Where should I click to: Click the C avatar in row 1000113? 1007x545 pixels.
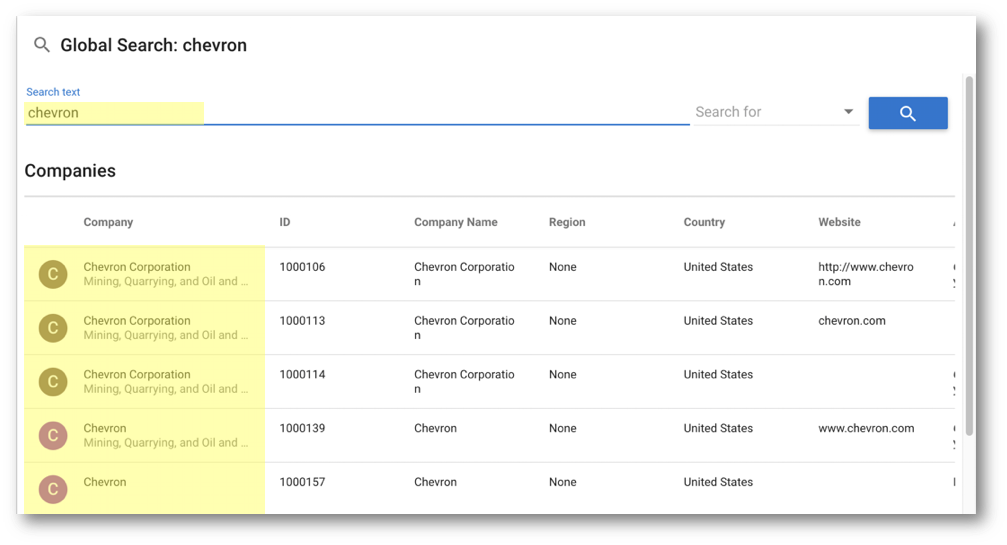(x=53, y=328)
